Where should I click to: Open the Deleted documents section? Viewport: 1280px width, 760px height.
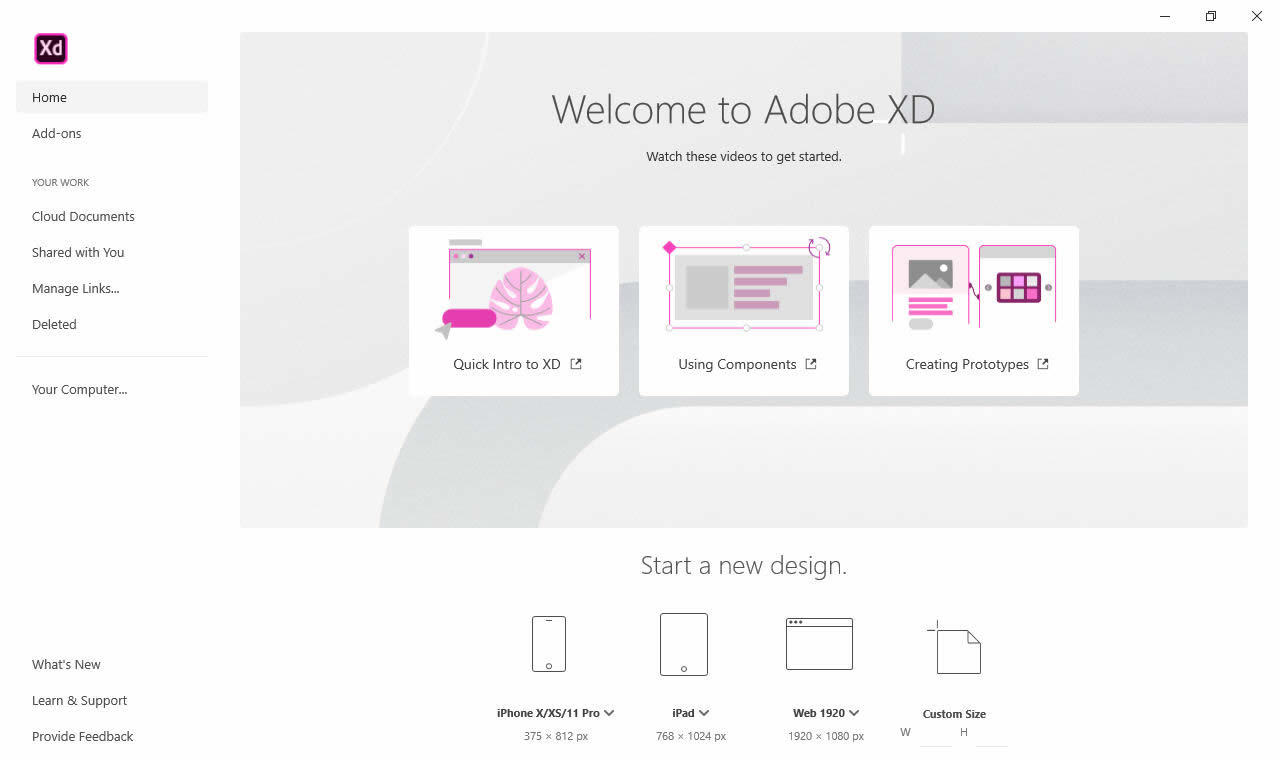(54, 324)
